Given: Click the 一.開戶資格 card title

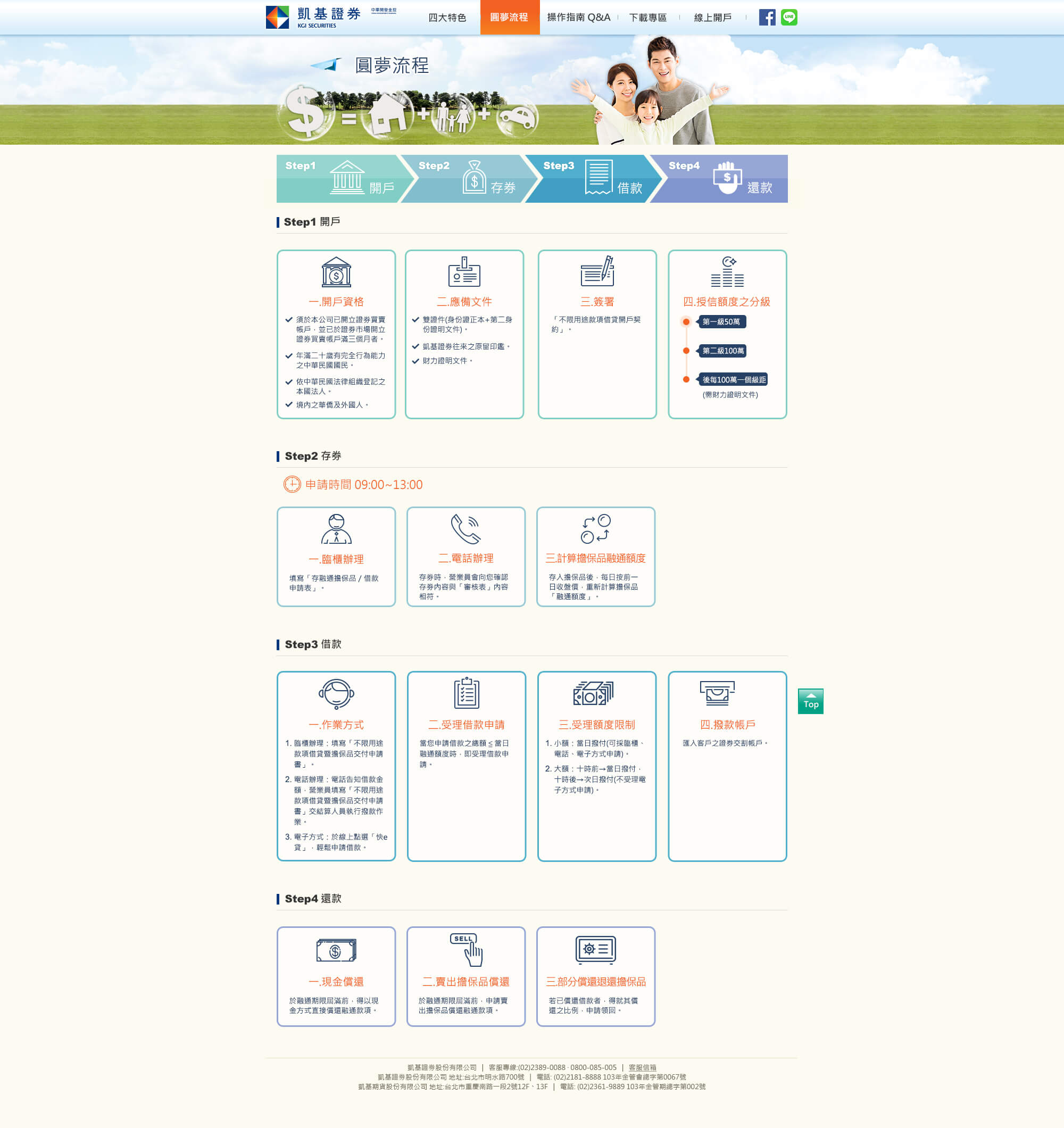Looking at the screenshot, I should pyautogui.click(x=336, y=302).
